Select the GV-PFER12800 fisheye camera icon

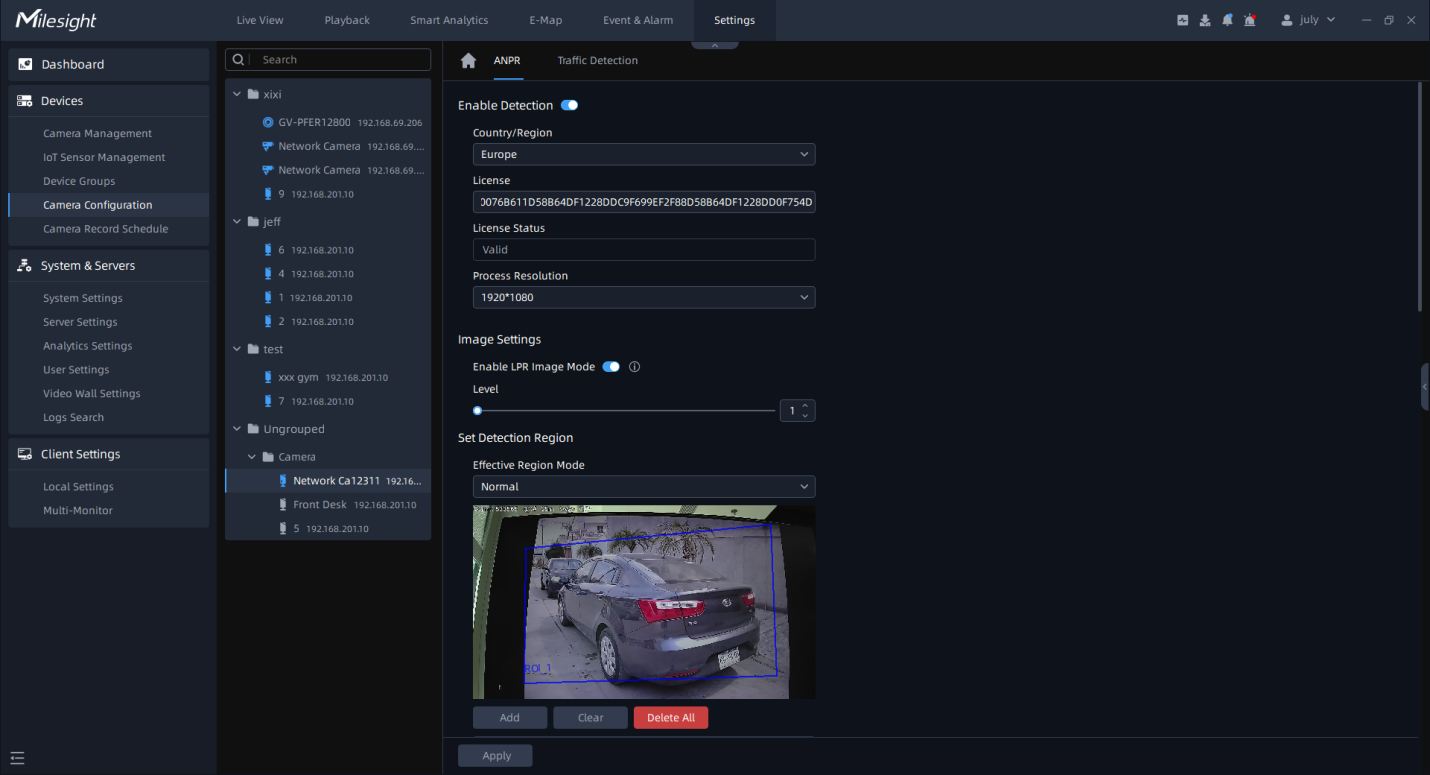pyautogui.click(x=268, y=123)
